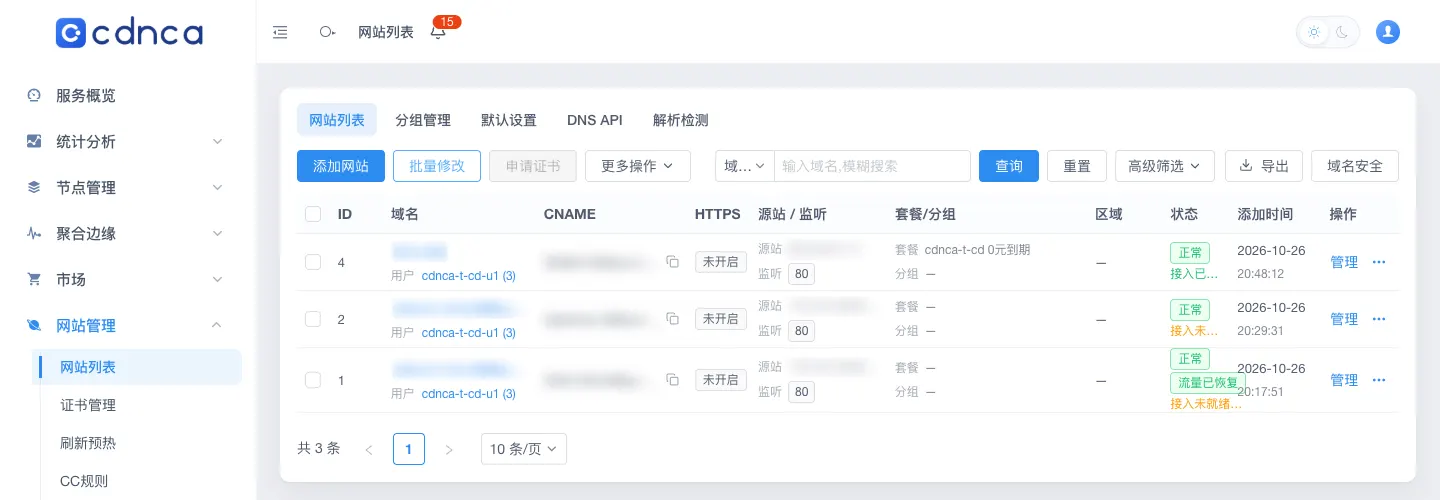Viewport: 1440px width, 500px height.
Task: Open 更多操作 dropdown
Action: point(638,166)
